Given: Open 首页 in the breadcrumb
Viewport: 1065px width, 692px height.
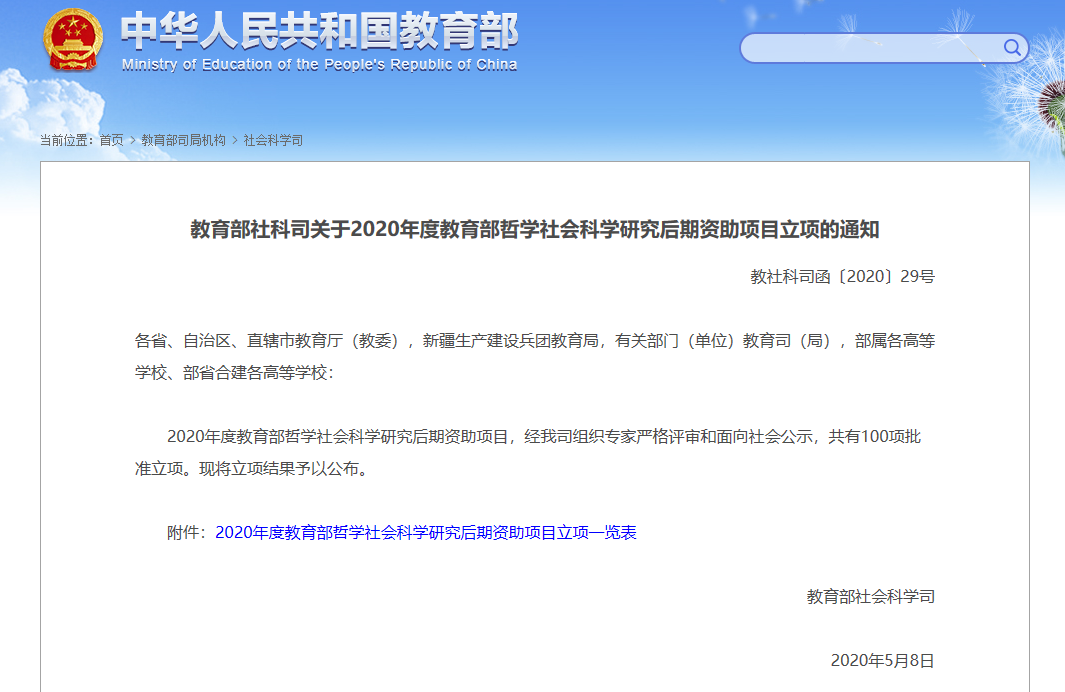Looking at the screenshot, I should [111, 141].
